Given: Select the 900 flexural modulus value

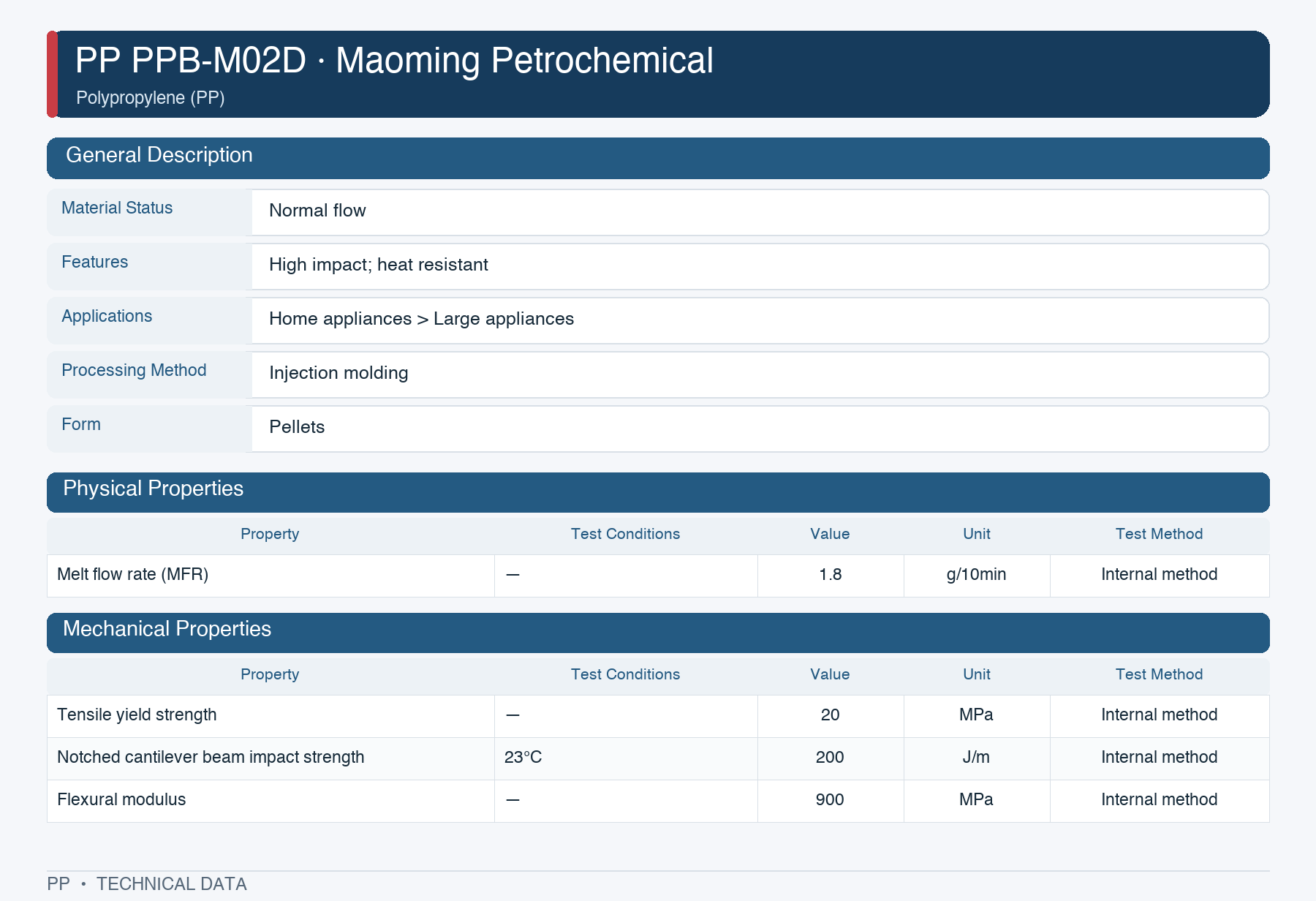Looking at the screenshot, I should click(831, 801).
